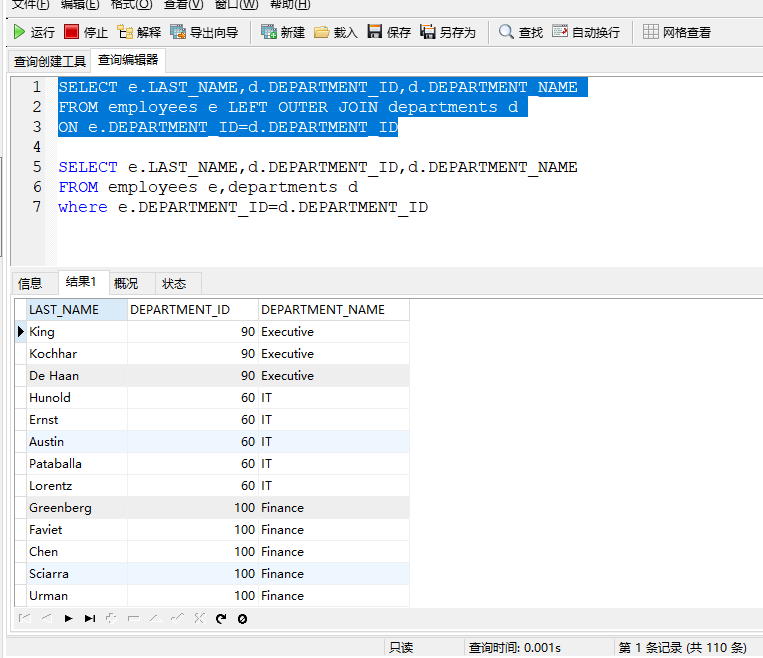763x658 pixels.
Task: Click the Urman name cell
Action: coord(77,596)
